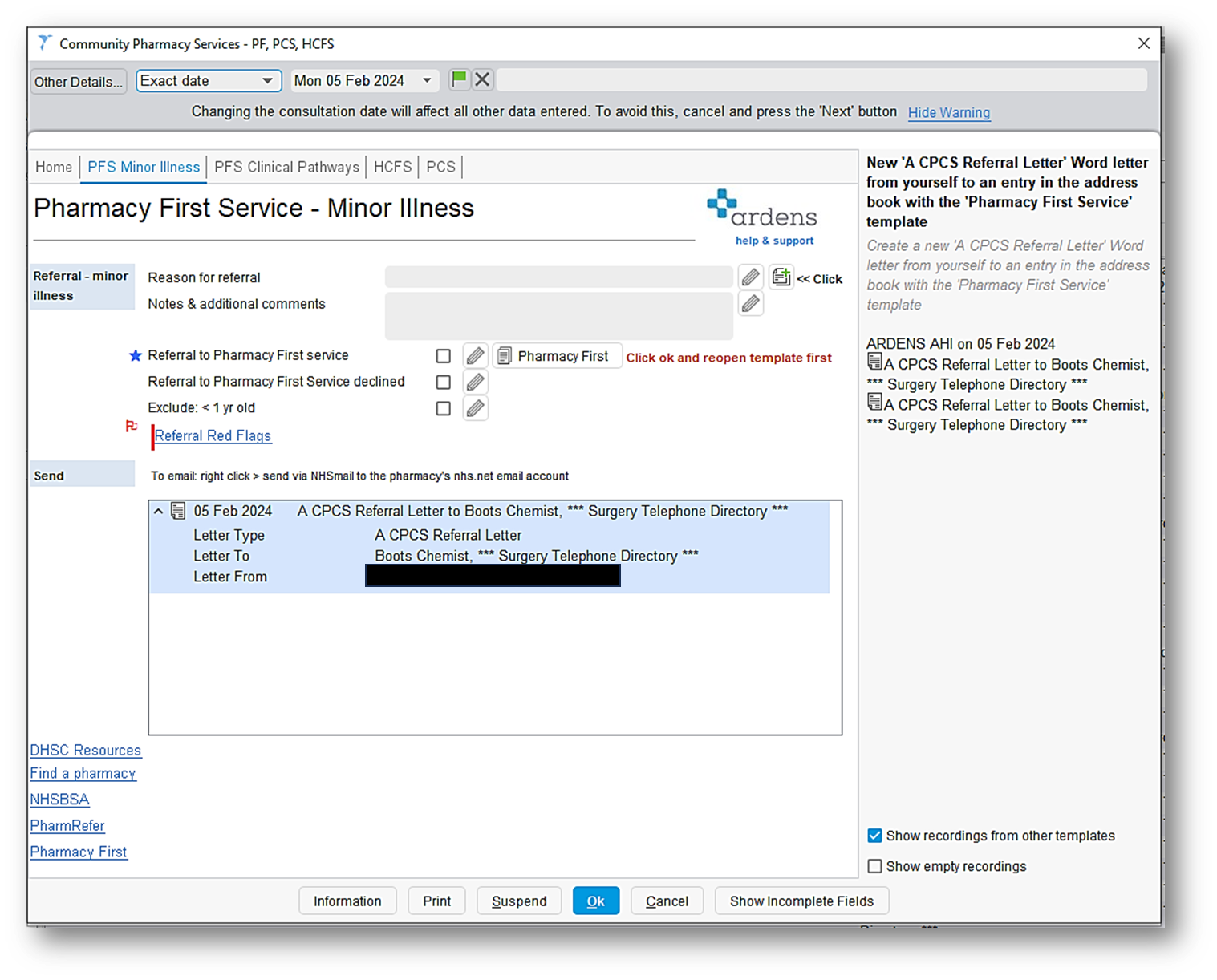
Task: Click the Hide Warning link
Action: click(x=949, y=113)
